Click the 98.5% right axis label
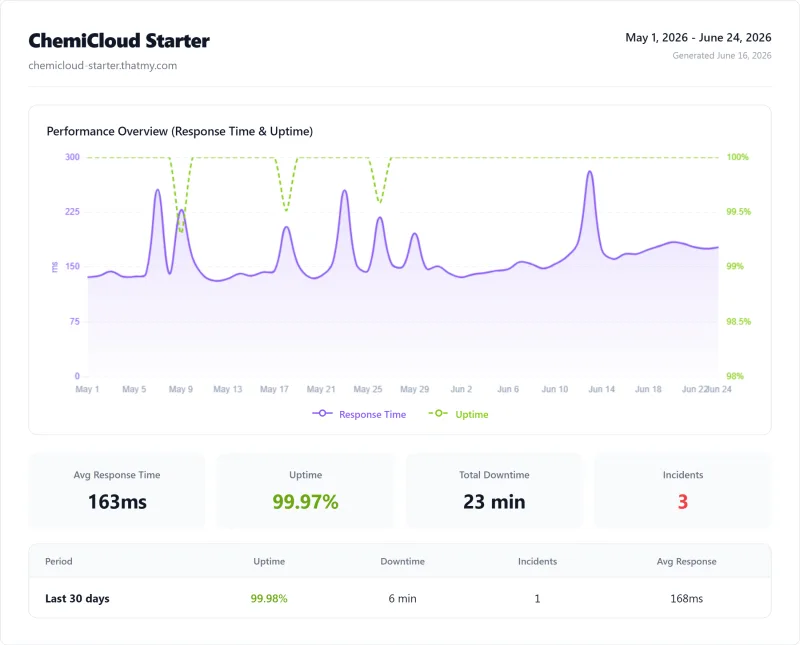This screenshot has height=645, width=800. (x=738, y=321)
